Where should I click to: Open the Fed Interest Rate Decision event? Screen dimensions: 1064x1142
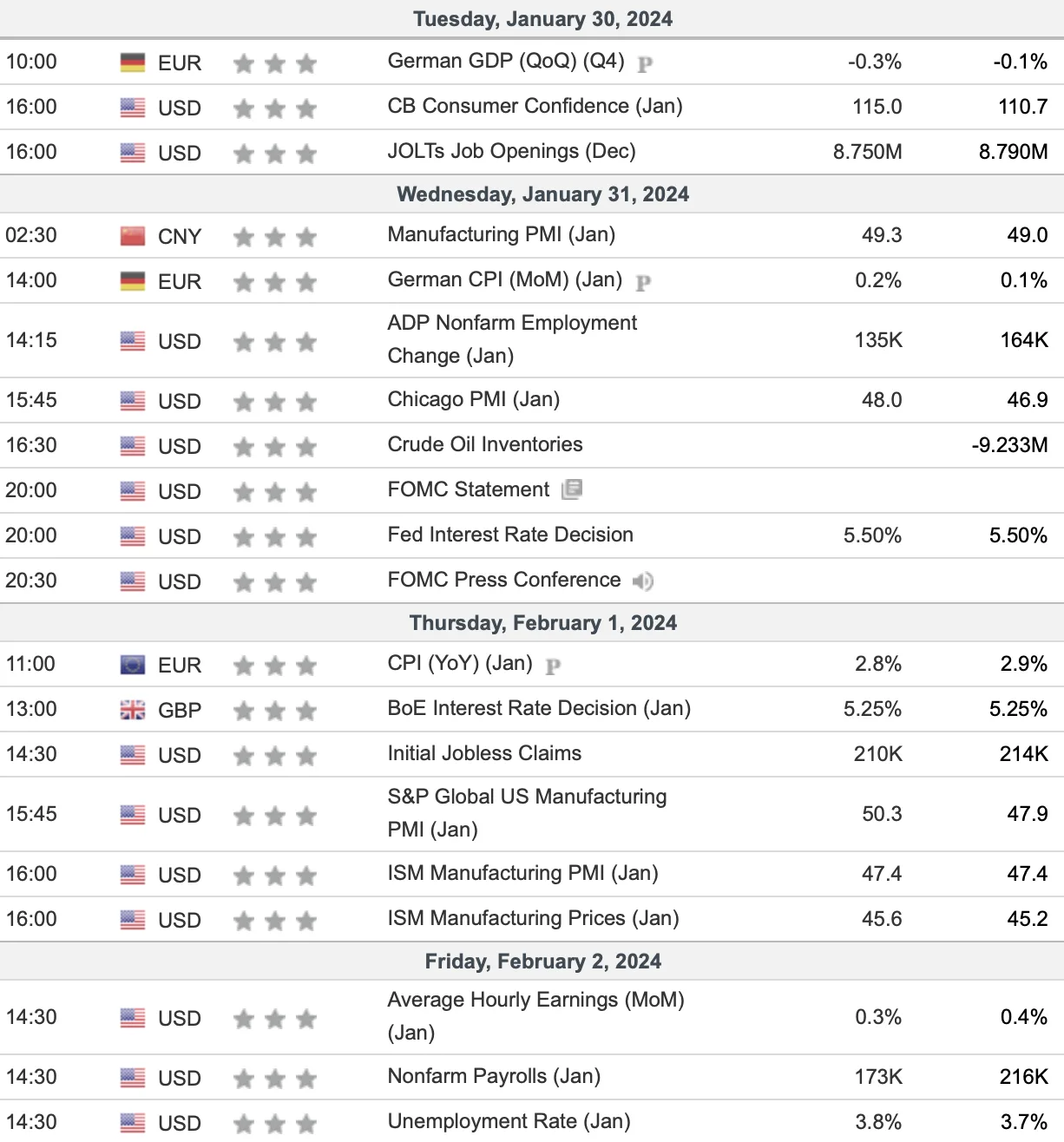(x=510, y=535)
